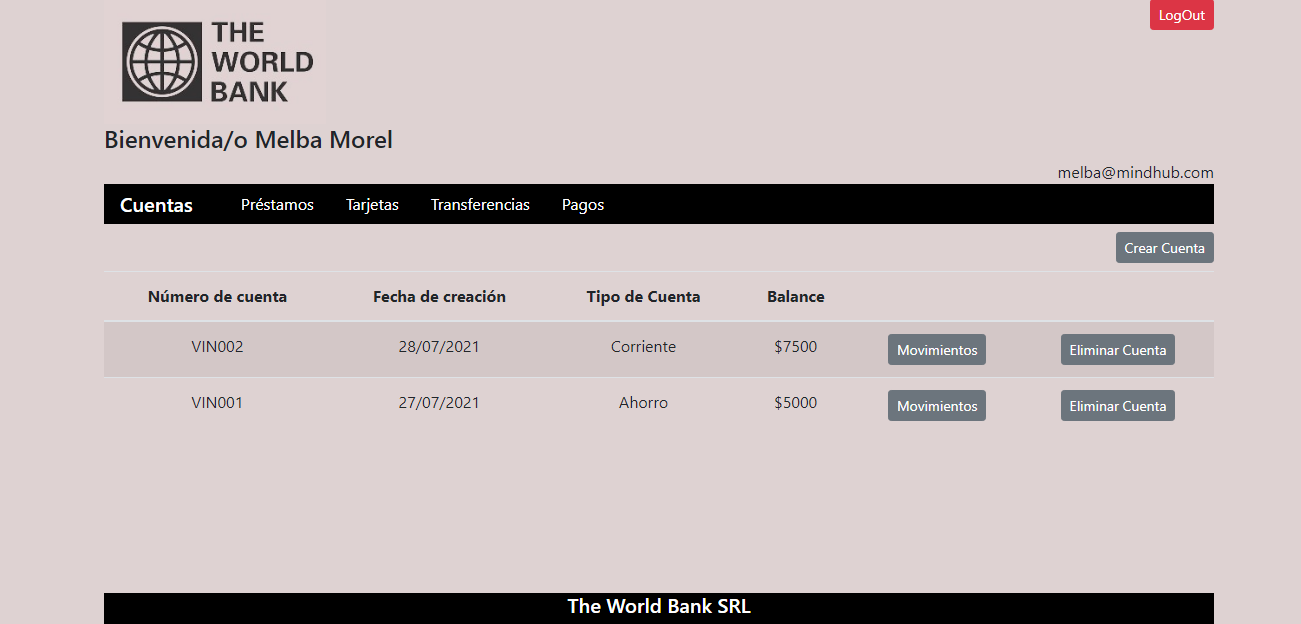
Task: Click the Bienvenida/o Melba Morel heading
Action: [248, 140]
